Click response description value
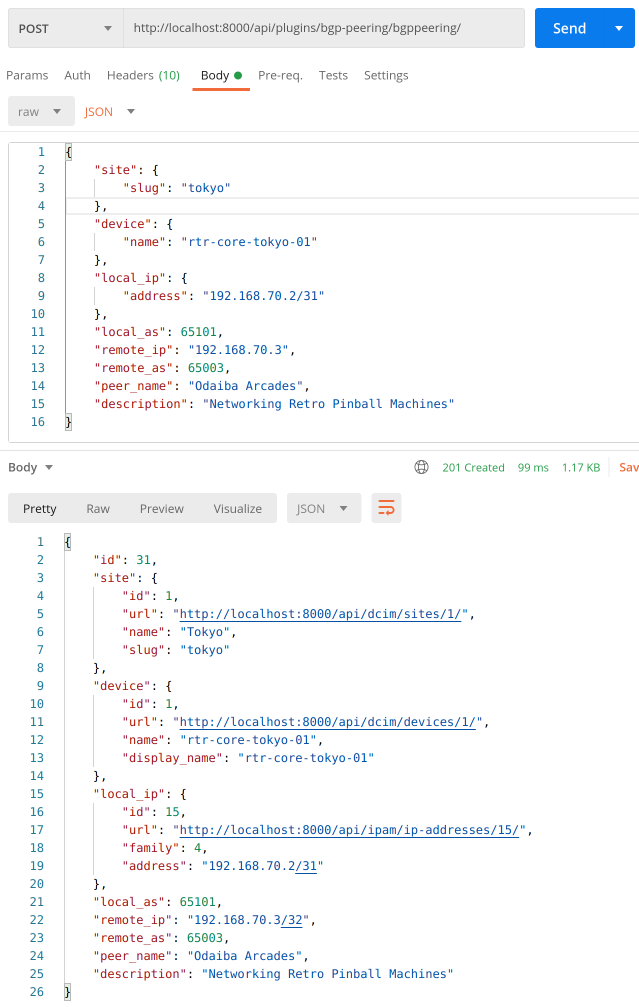The image size is (639, 1007). tap(328, 974)
